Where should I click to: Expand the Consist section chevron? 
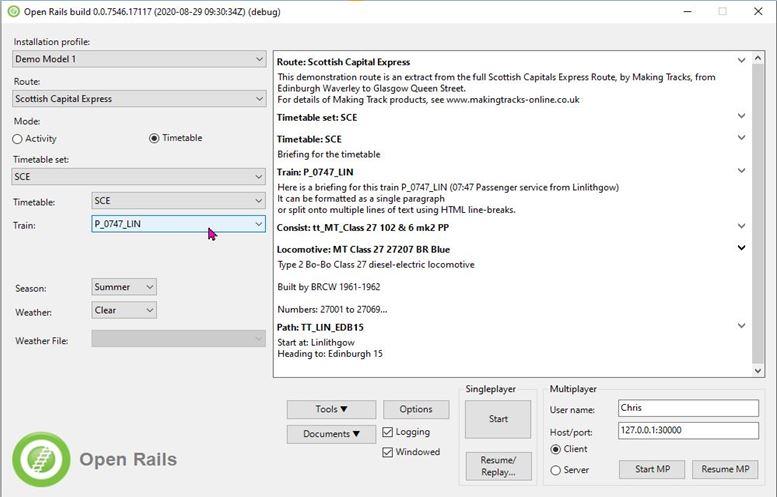click(741, 226)
